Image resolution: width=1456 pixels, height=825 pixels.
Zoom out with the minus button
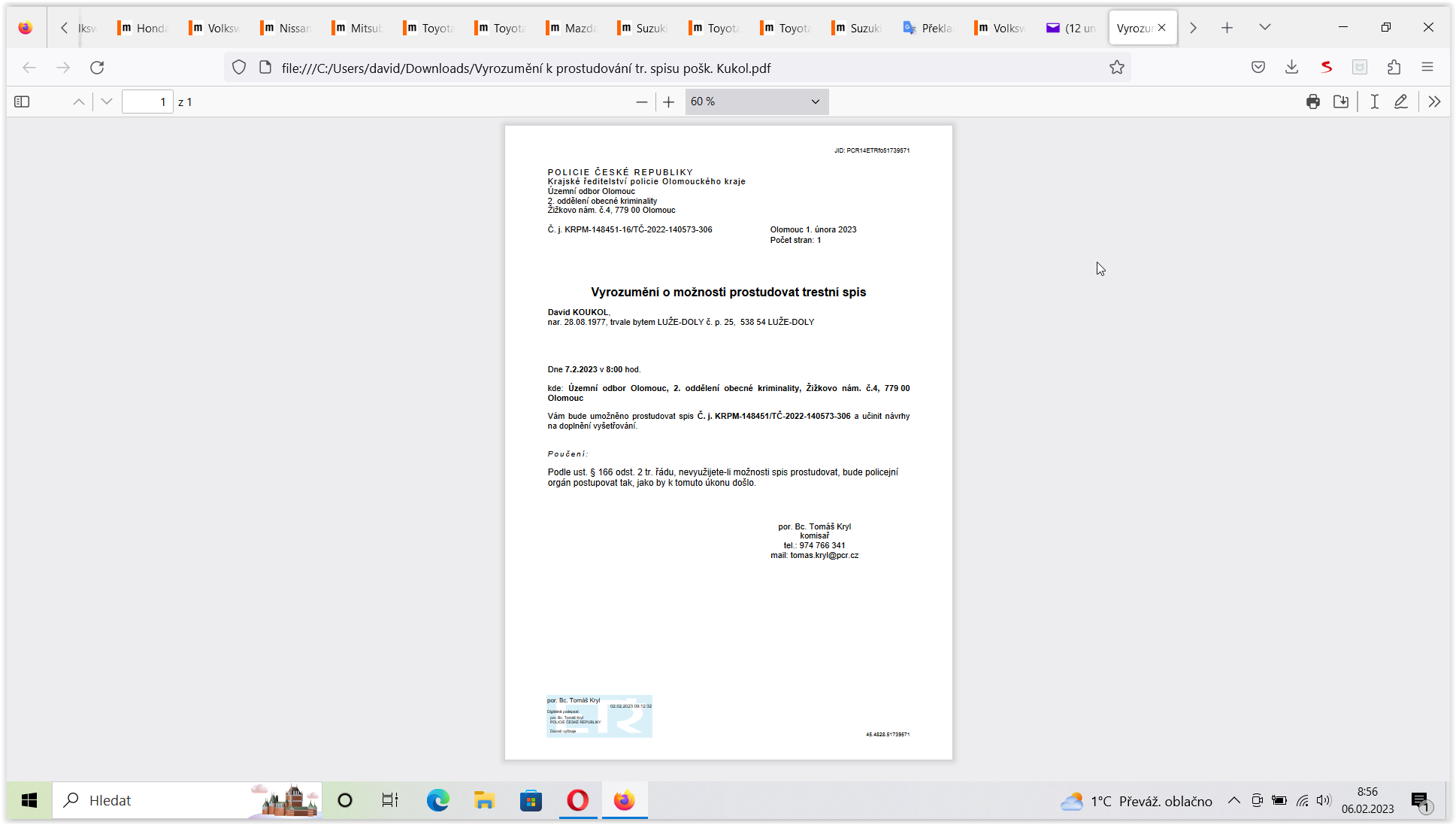[641, 102]
